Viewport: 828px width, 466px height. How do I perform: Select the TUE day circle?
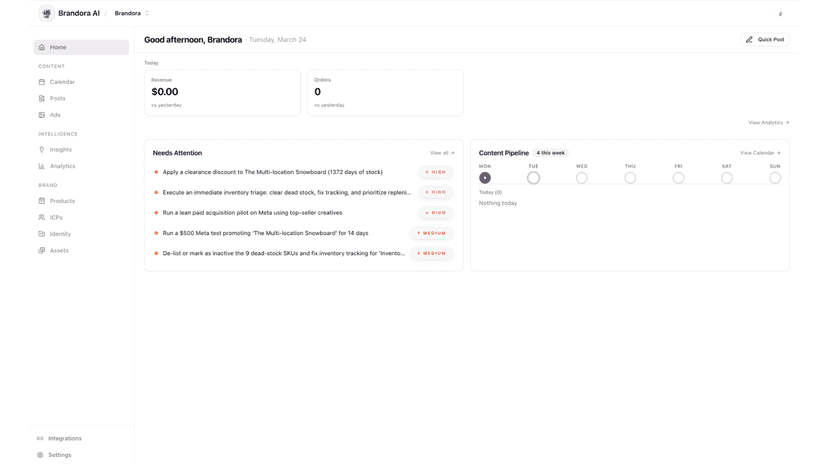pyautogui.click(x=533, y=178)
